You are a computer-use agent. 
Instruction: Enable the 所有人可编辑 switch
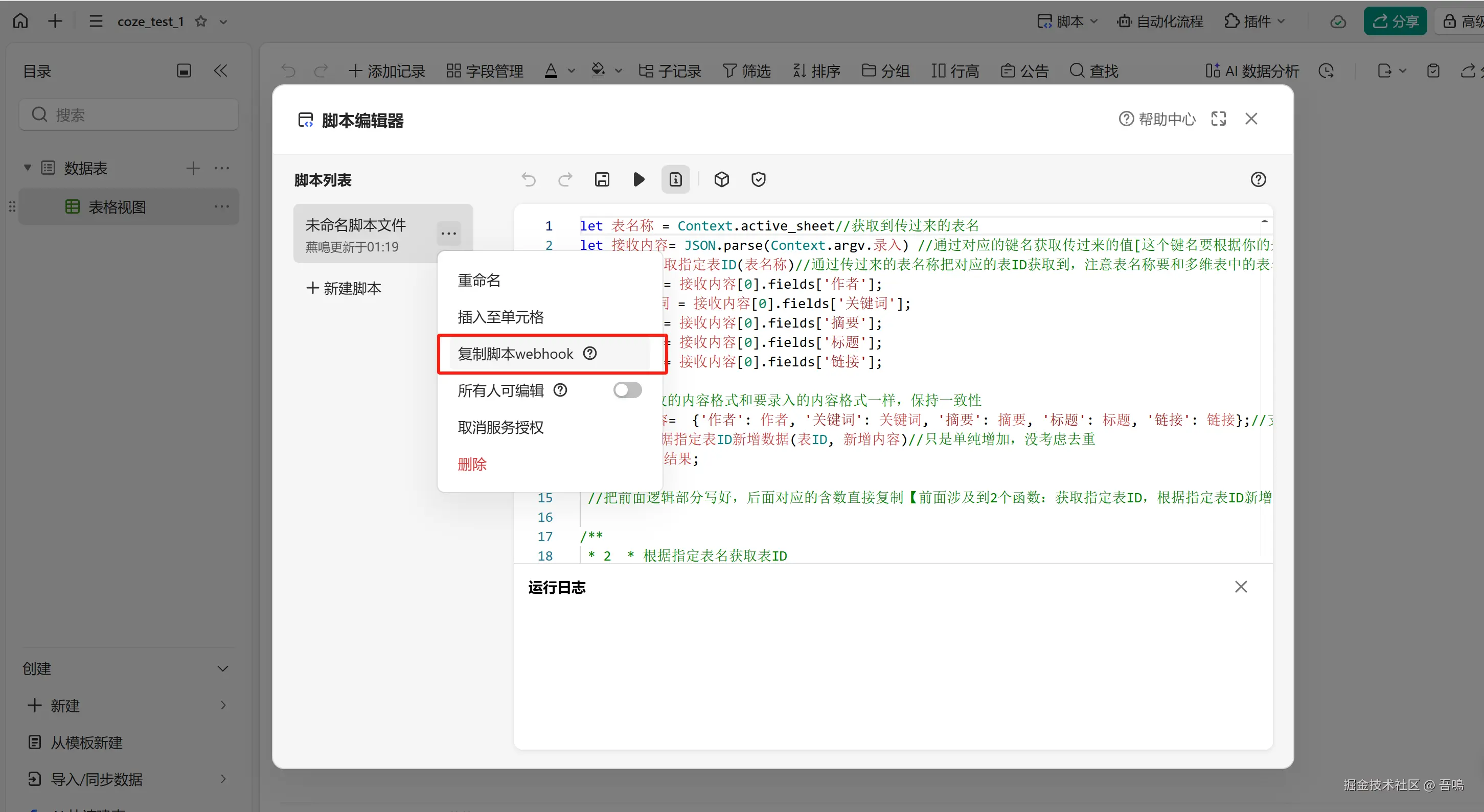[627, 390]
